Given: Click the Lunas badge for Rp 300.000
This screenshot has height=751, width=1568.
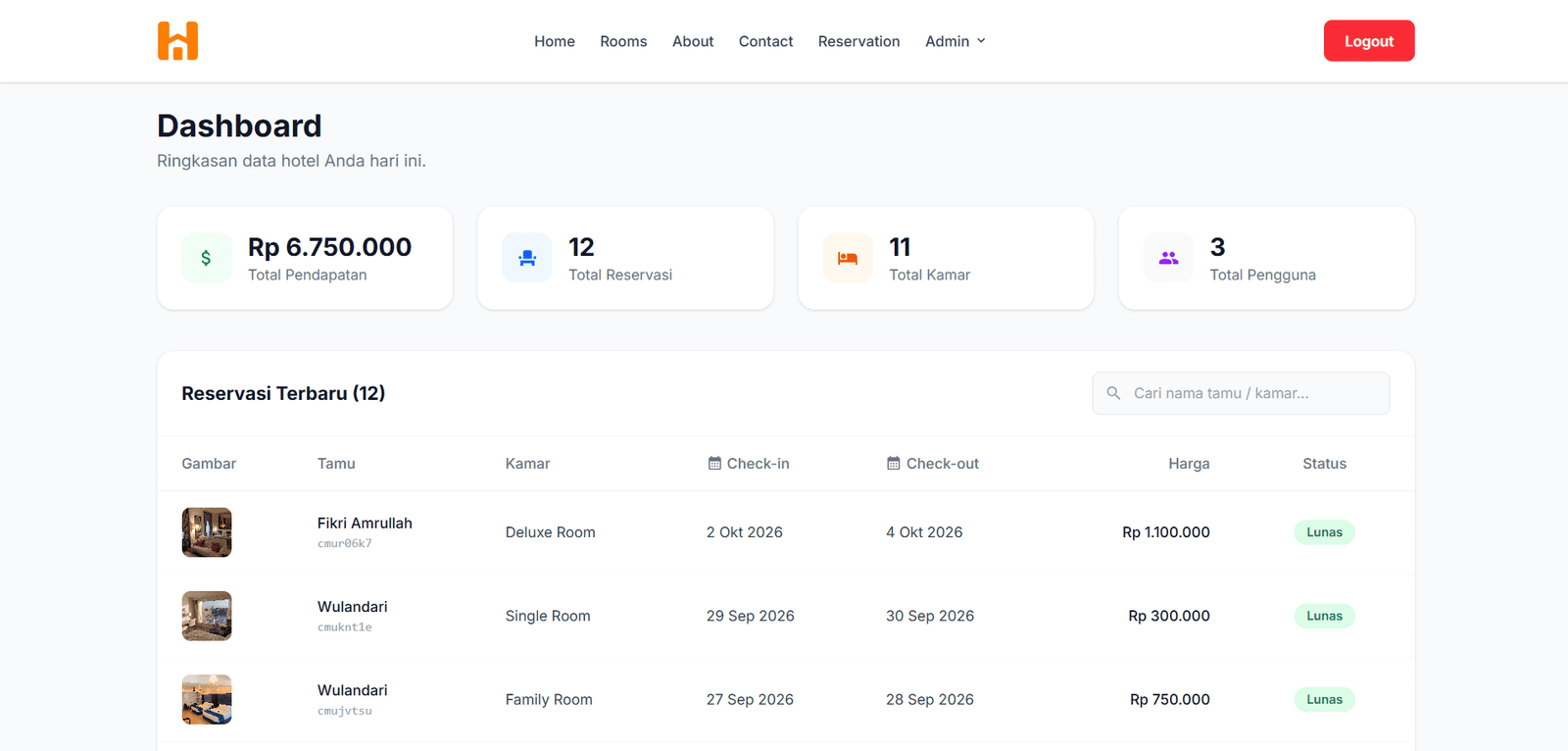Looking at the screenshot, I should [1324, 616].
